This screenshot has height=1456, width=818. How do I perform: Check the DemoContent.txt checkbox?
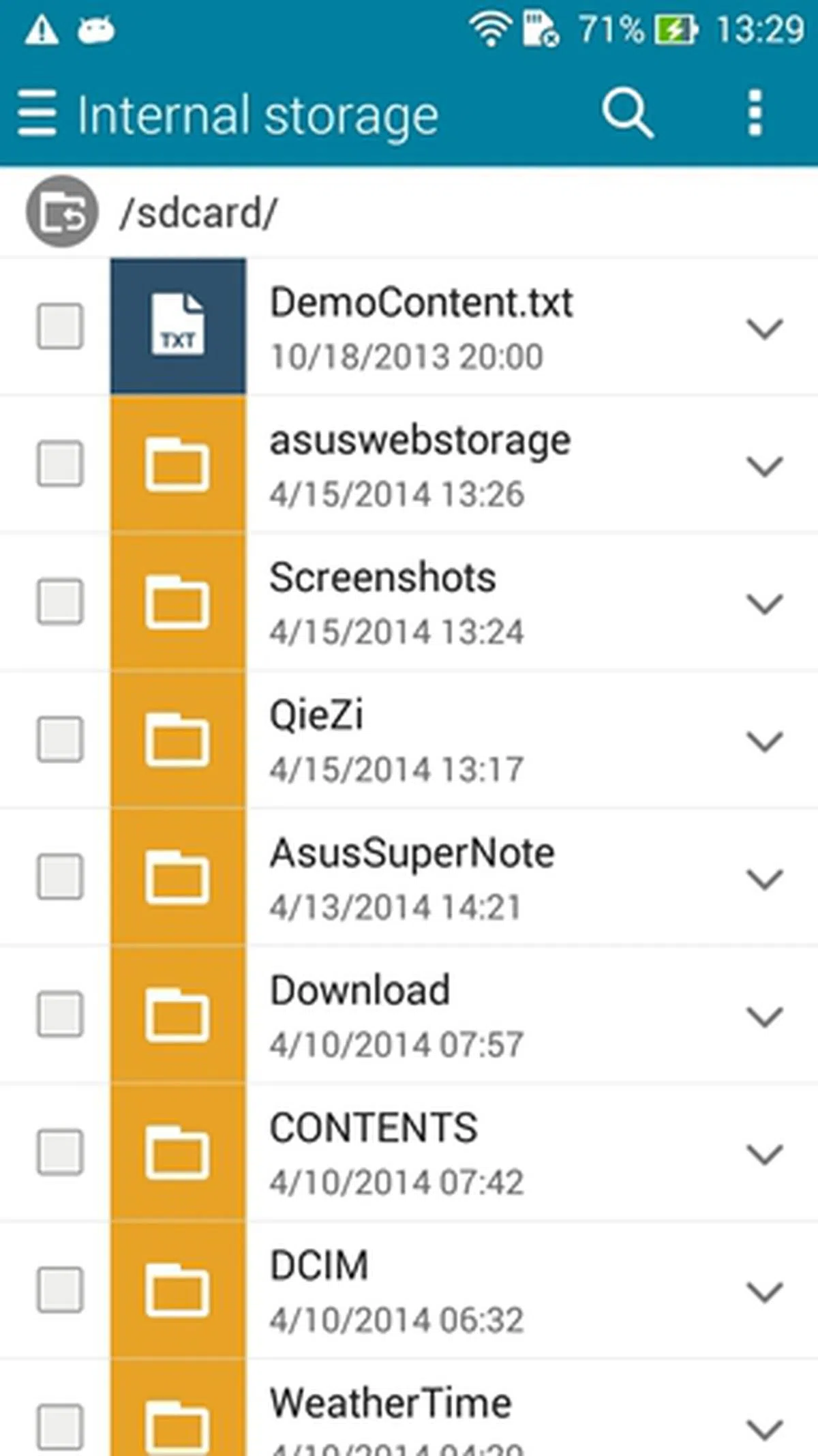tap(60, 326)
